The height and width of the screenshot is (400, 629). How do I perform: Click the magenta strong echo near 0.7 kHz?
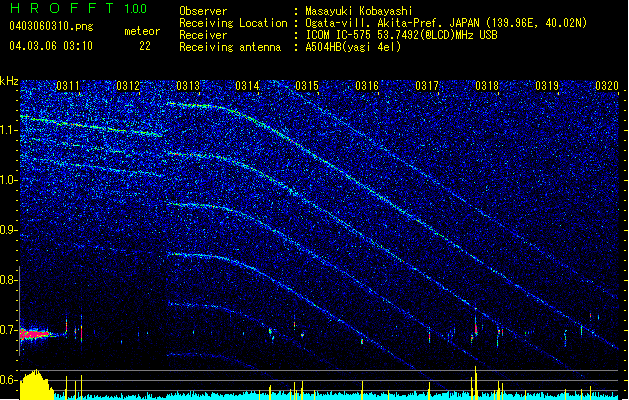pos(34,334)
